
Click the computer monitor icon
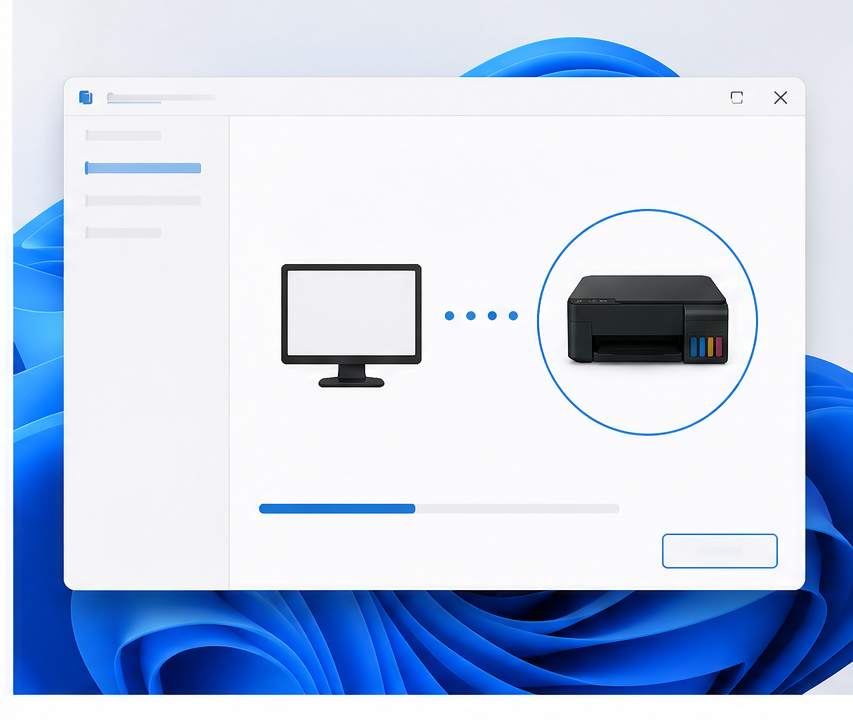click(351, 325)
